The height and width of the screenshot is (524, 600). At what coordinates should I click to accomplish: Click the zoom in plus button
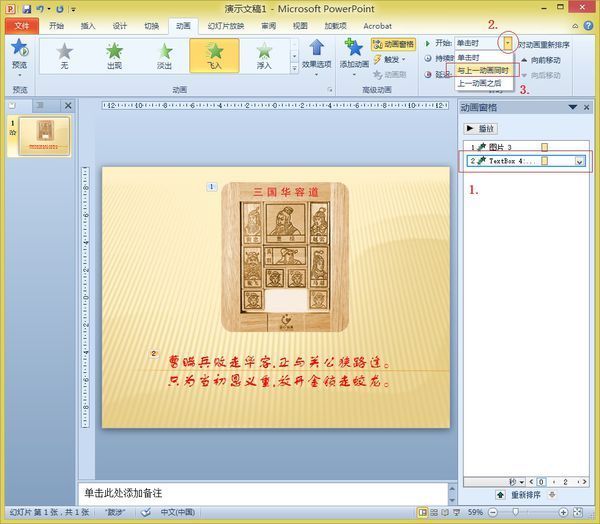pyautogui.click(x=563, y=512)
